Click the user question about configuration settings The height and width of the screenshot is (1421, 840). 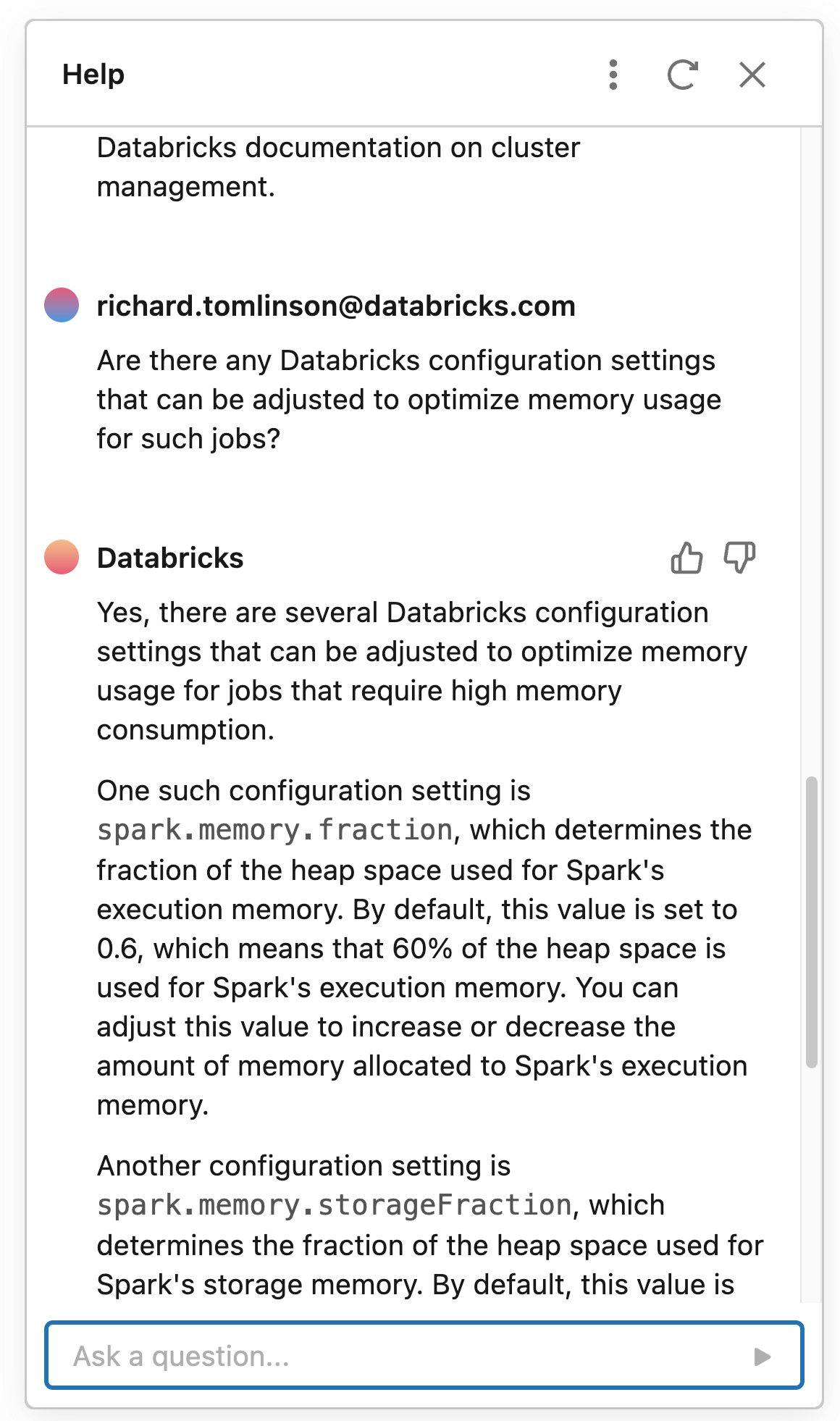(408, 400)
